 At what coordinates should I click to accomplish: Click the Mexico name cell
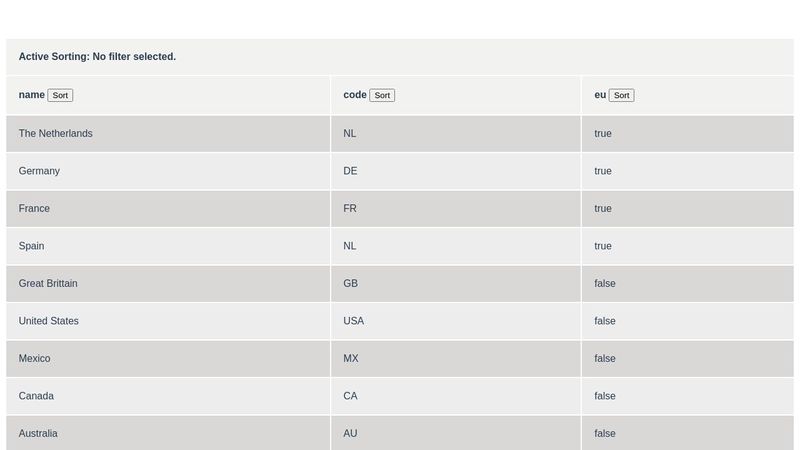tap(35, 359)
